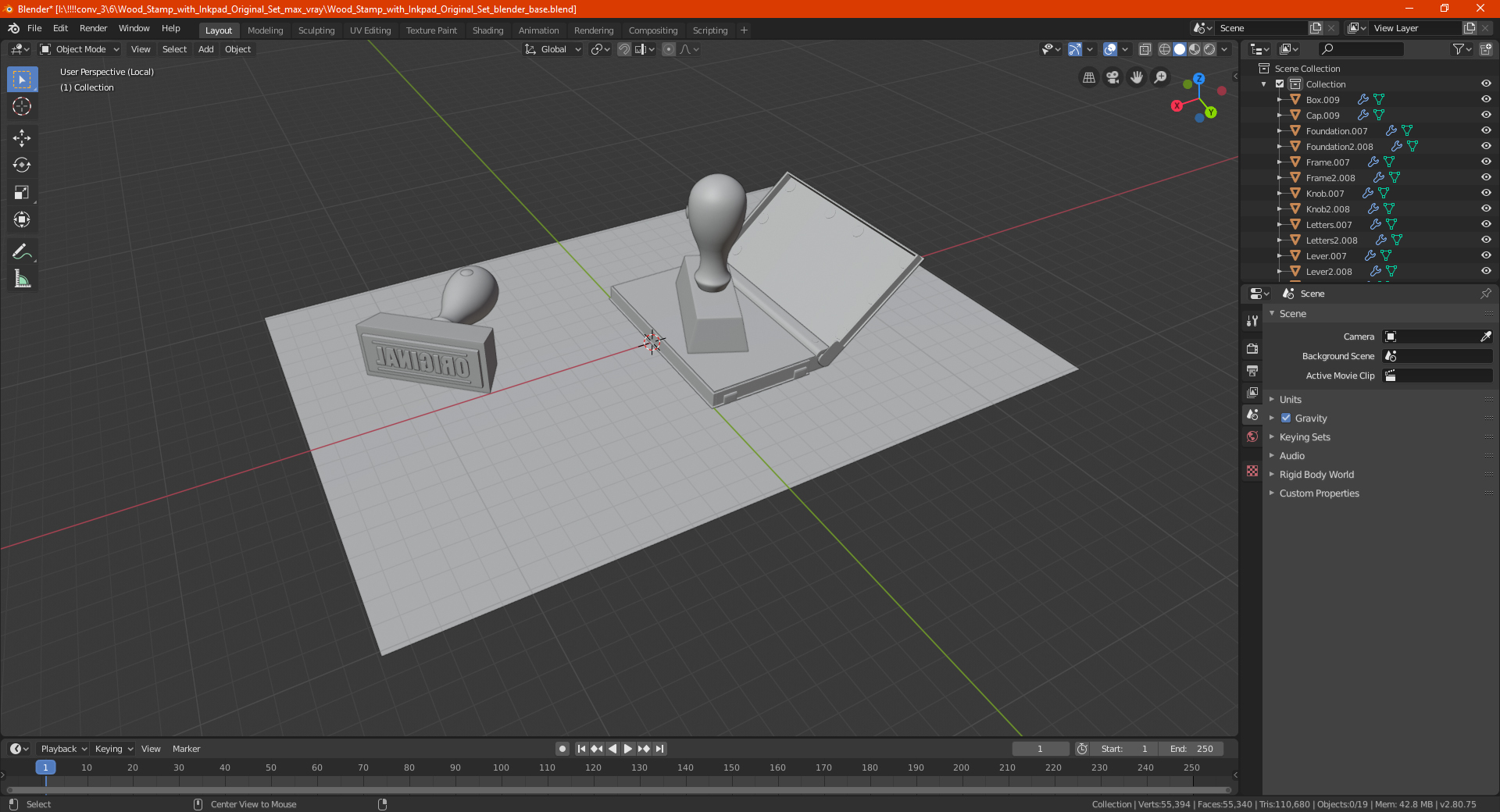
Task: Open the World properties tab
Action: [1252, 436]
